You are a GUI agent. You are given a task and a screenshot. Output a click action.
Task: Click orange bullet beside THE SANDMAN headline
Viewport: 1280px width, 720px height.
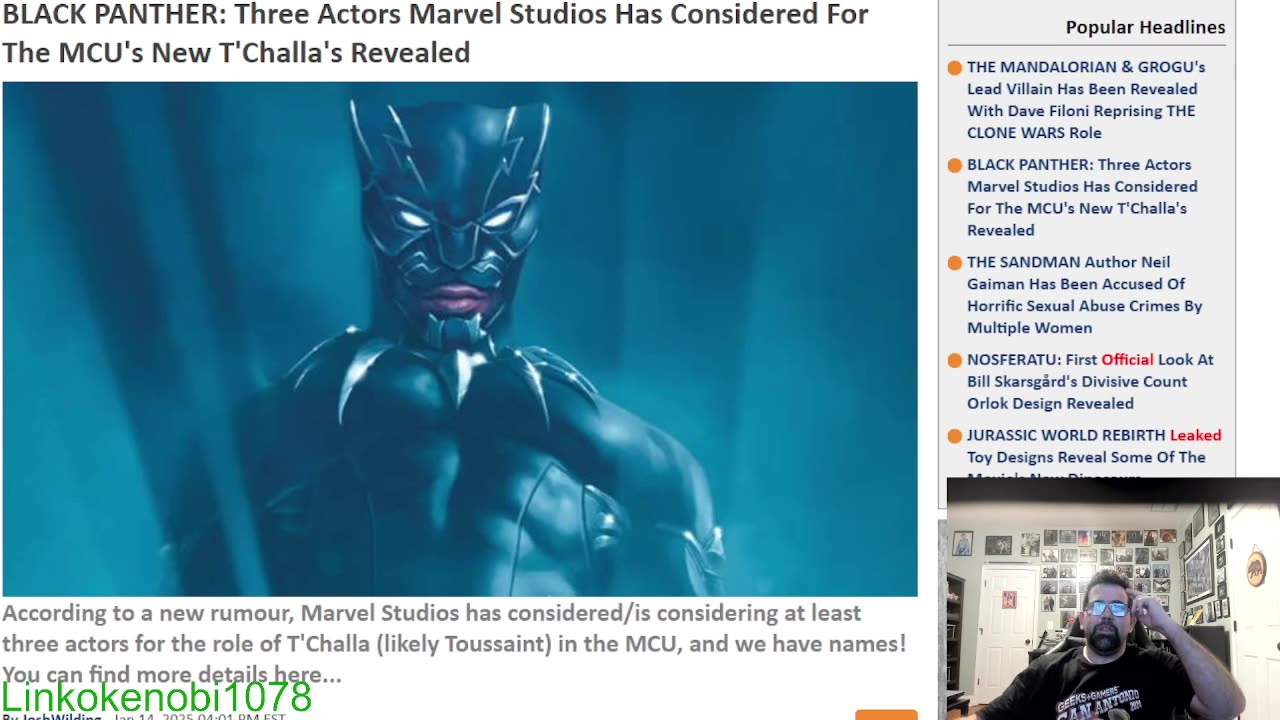pyautogui.click(x=955, y=263)
